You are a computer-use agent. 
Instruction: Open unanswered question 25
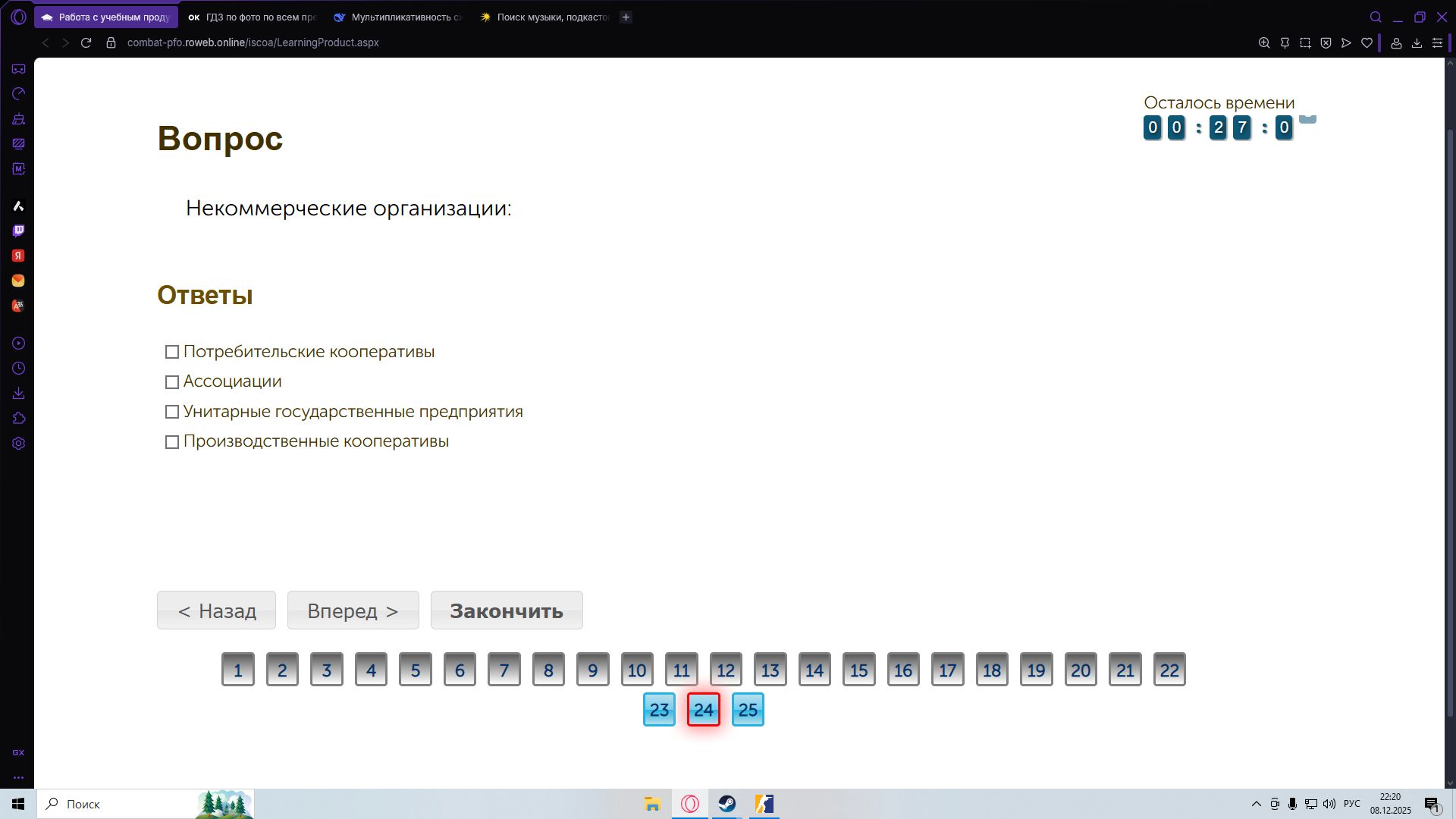(748, 710)
